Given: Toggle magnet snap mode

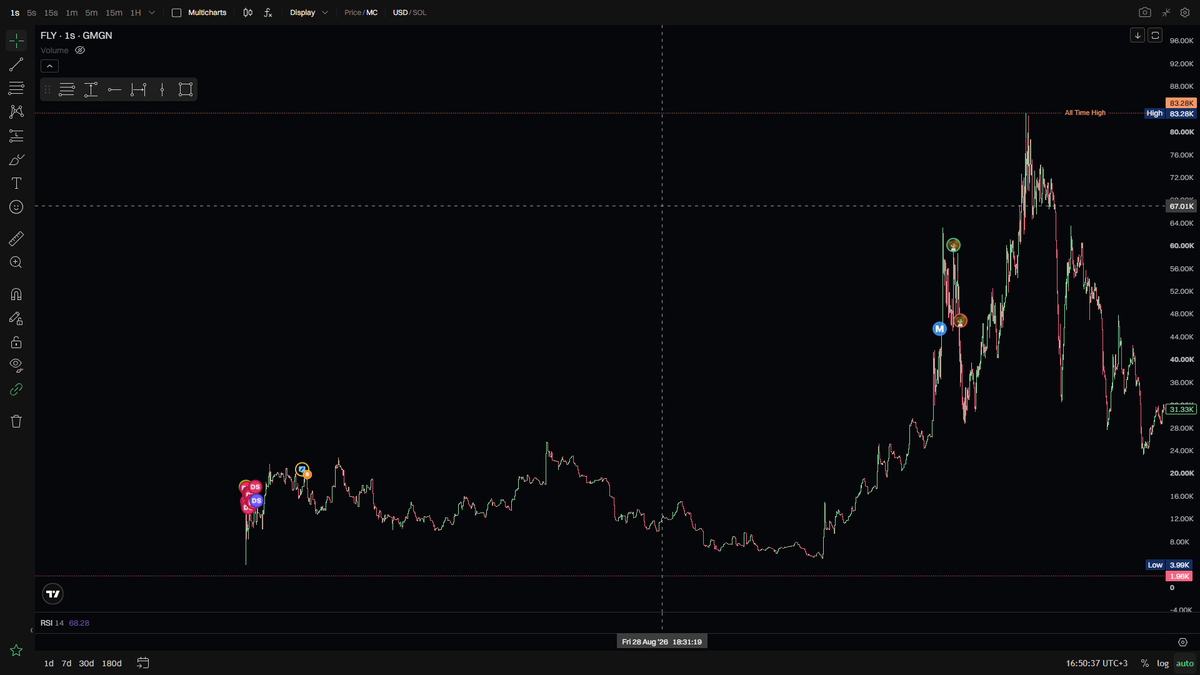Looking at the screenshot, I should (x=16, y=295).
